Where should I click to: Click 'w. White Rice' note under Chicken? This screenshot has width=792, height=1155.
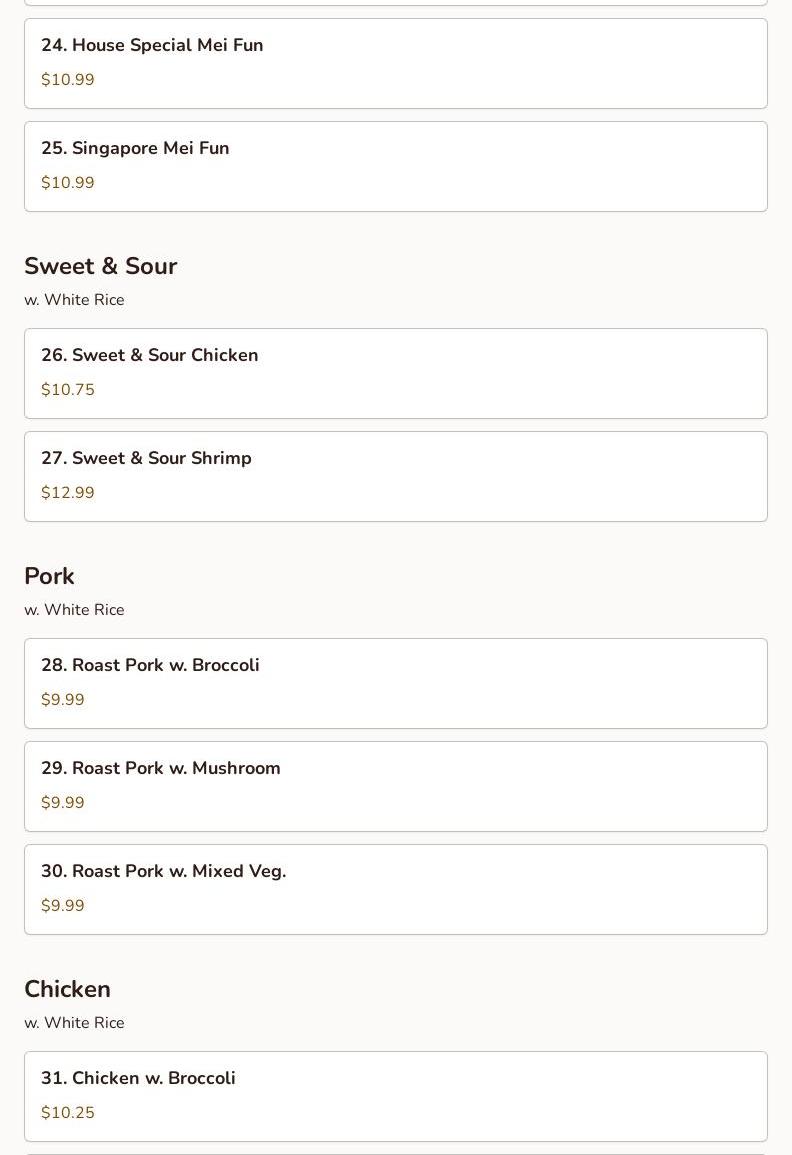[74, 1023]
